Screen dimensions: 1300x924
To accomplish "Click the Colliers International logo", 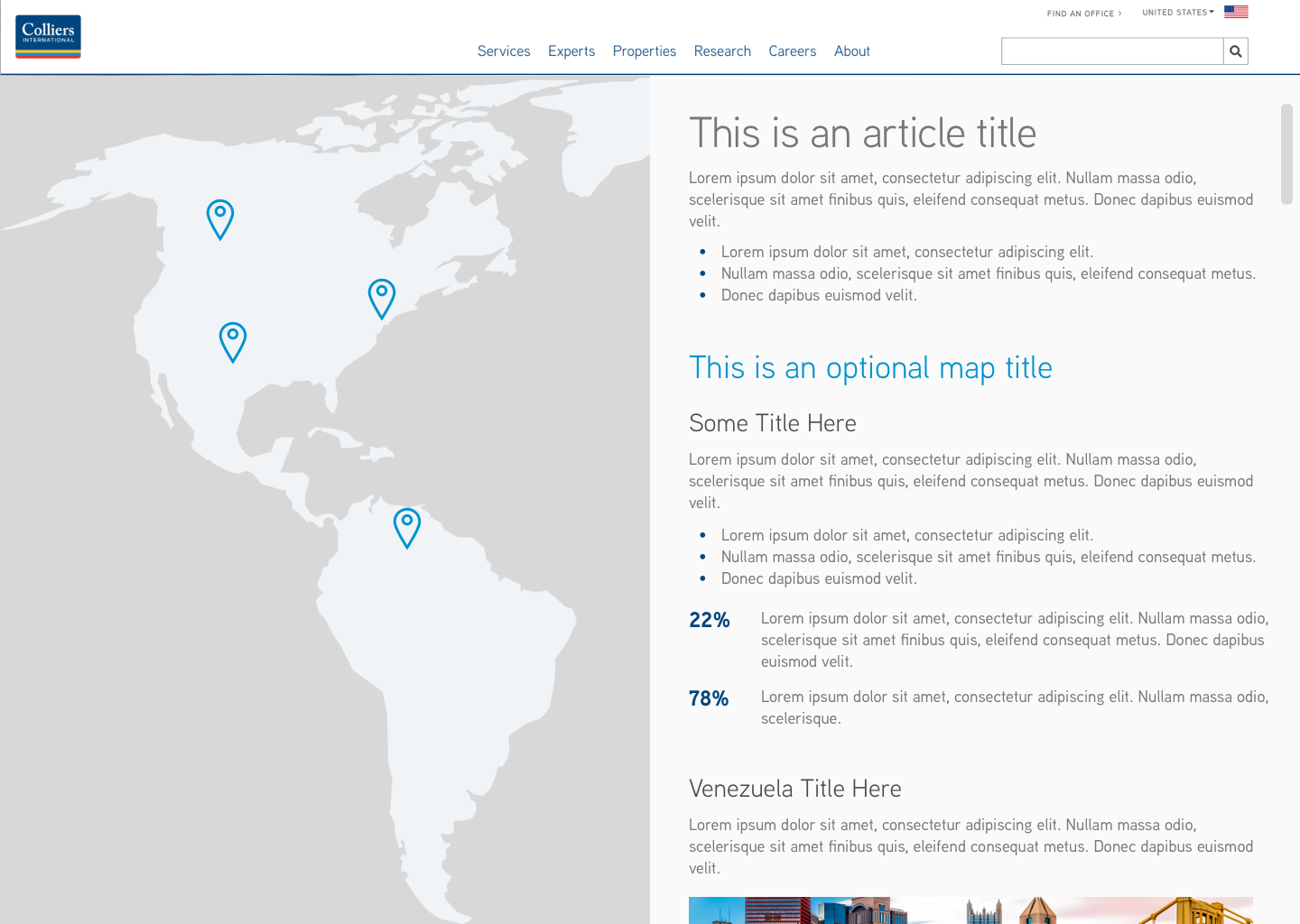I will tap(48, 37).
